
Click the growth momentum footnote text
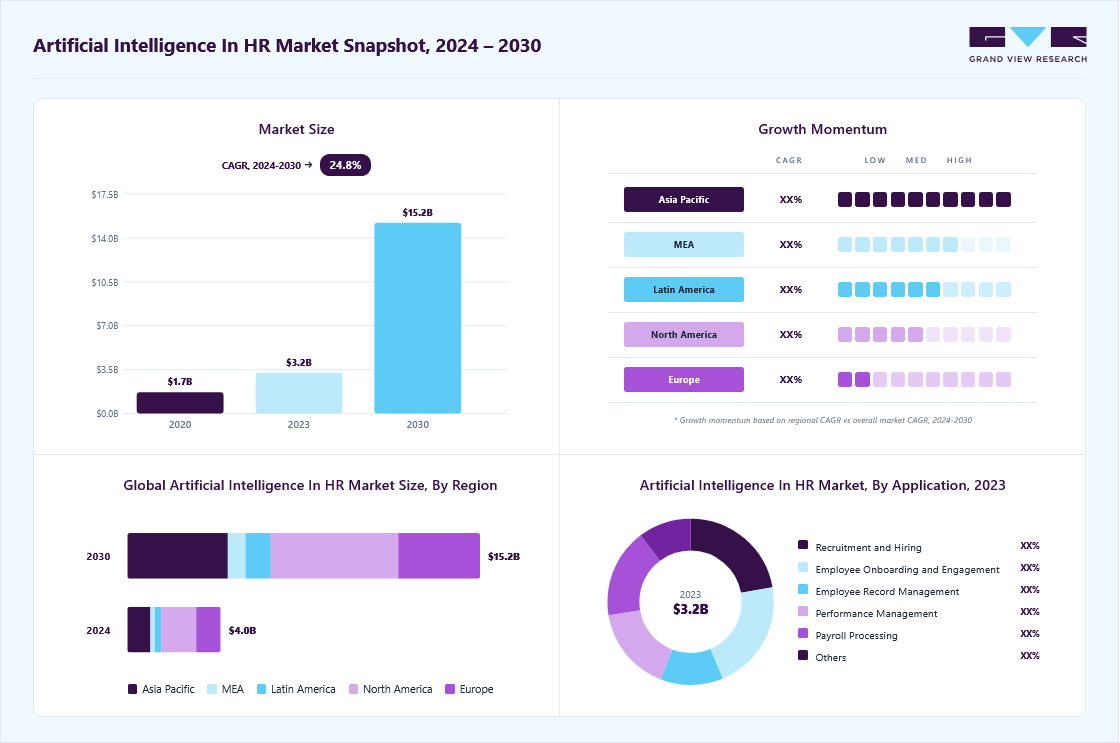click(823, 420)
